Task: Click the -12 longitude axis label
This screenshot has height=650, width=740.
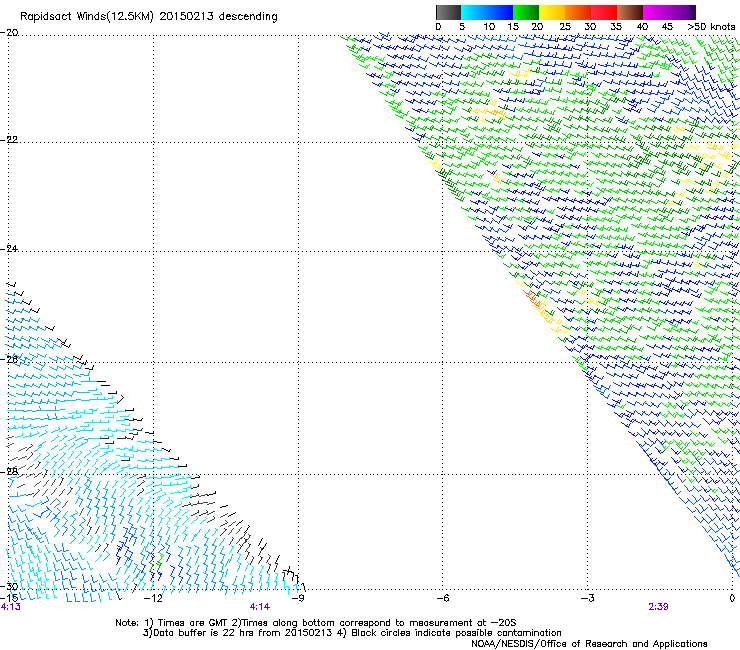Action: 153,598
